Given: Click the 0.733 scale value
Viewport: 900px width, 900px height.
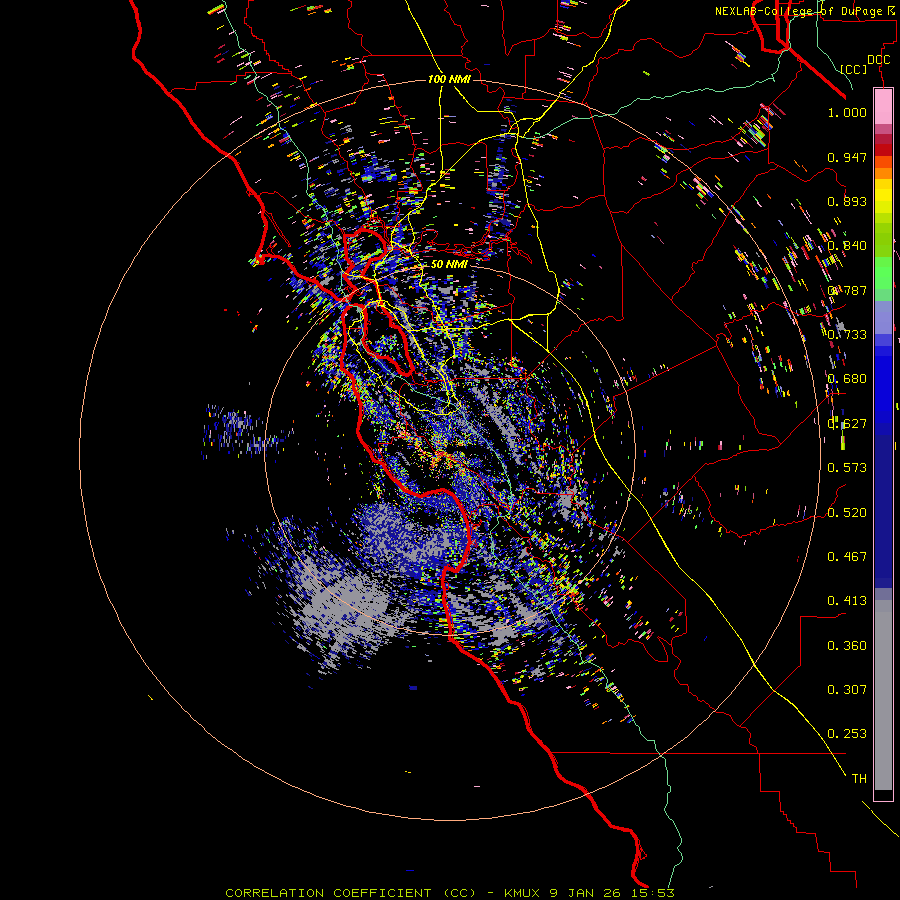Looking at the screenshot, I should point(847,335).
